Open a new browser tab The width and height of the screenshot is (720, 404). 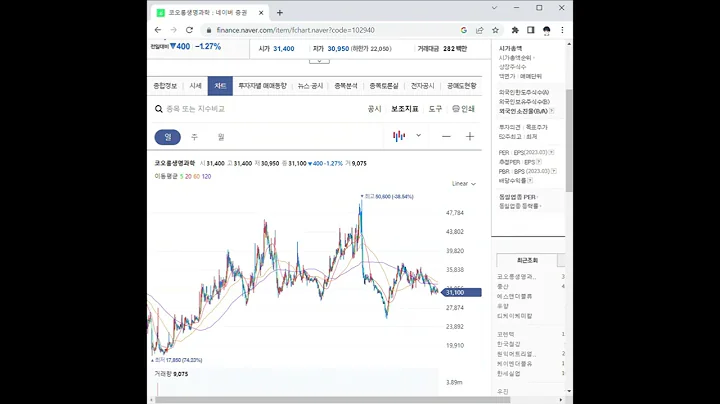point(280,13)
